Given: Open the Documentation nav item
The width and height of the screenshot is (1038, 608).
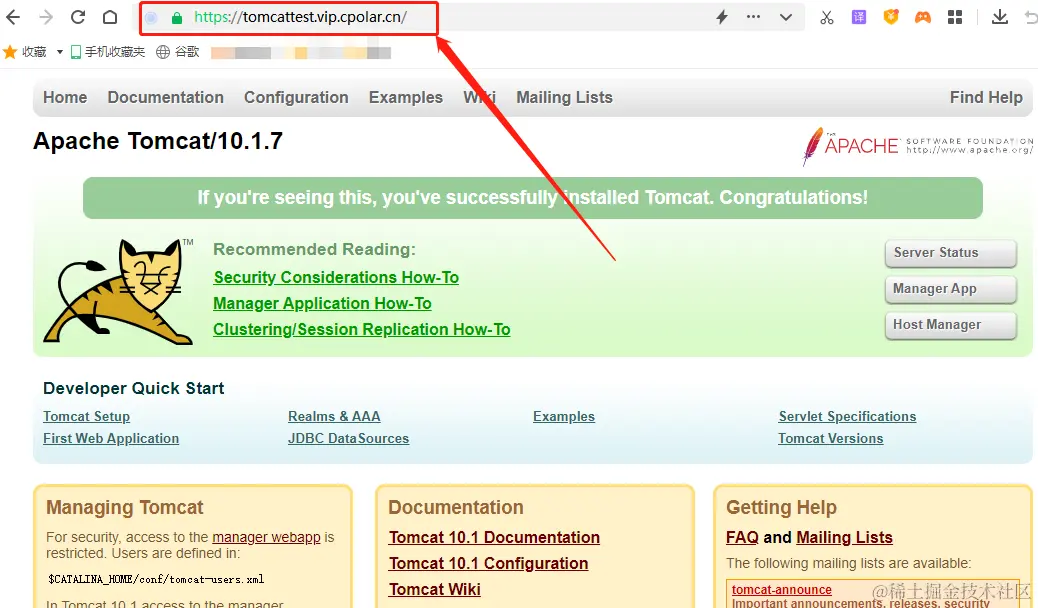Looking at the screenshot, I should tap(165, 97).
